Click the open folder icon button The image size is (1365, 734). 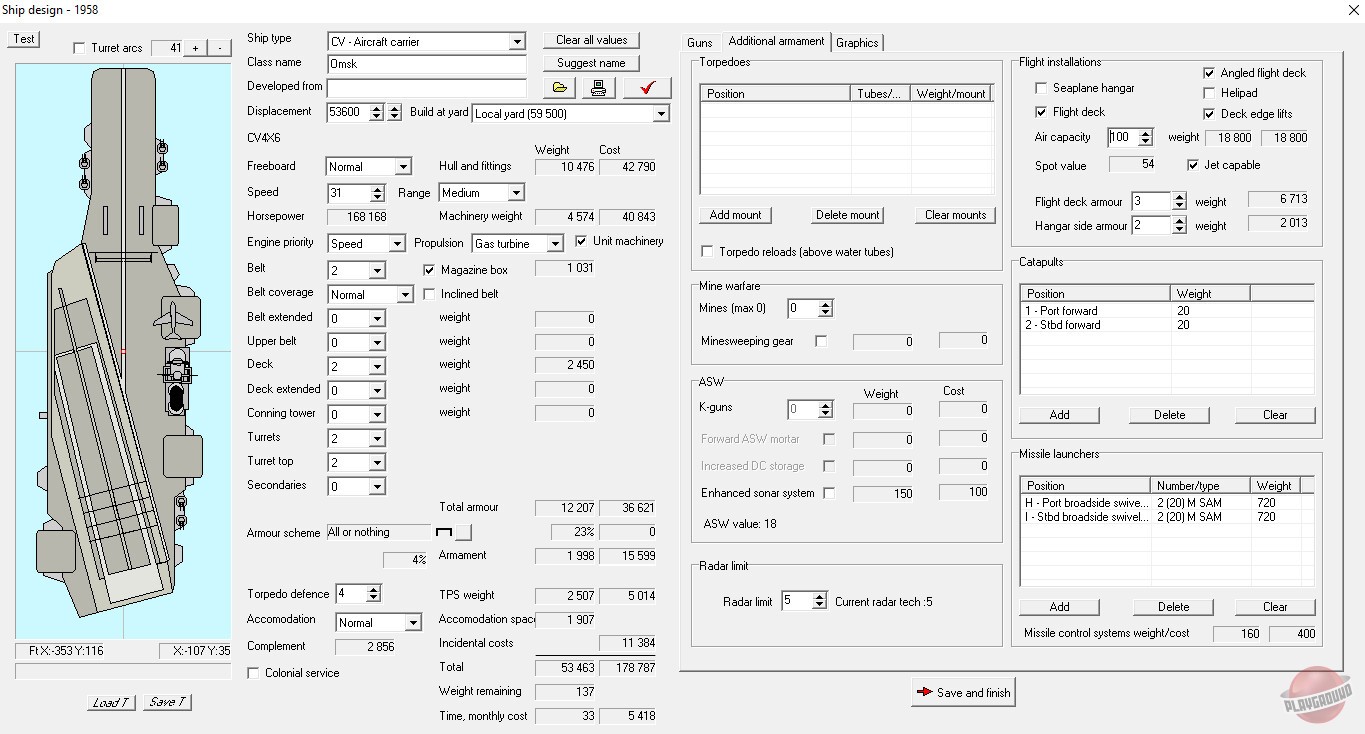coord(560,88)
